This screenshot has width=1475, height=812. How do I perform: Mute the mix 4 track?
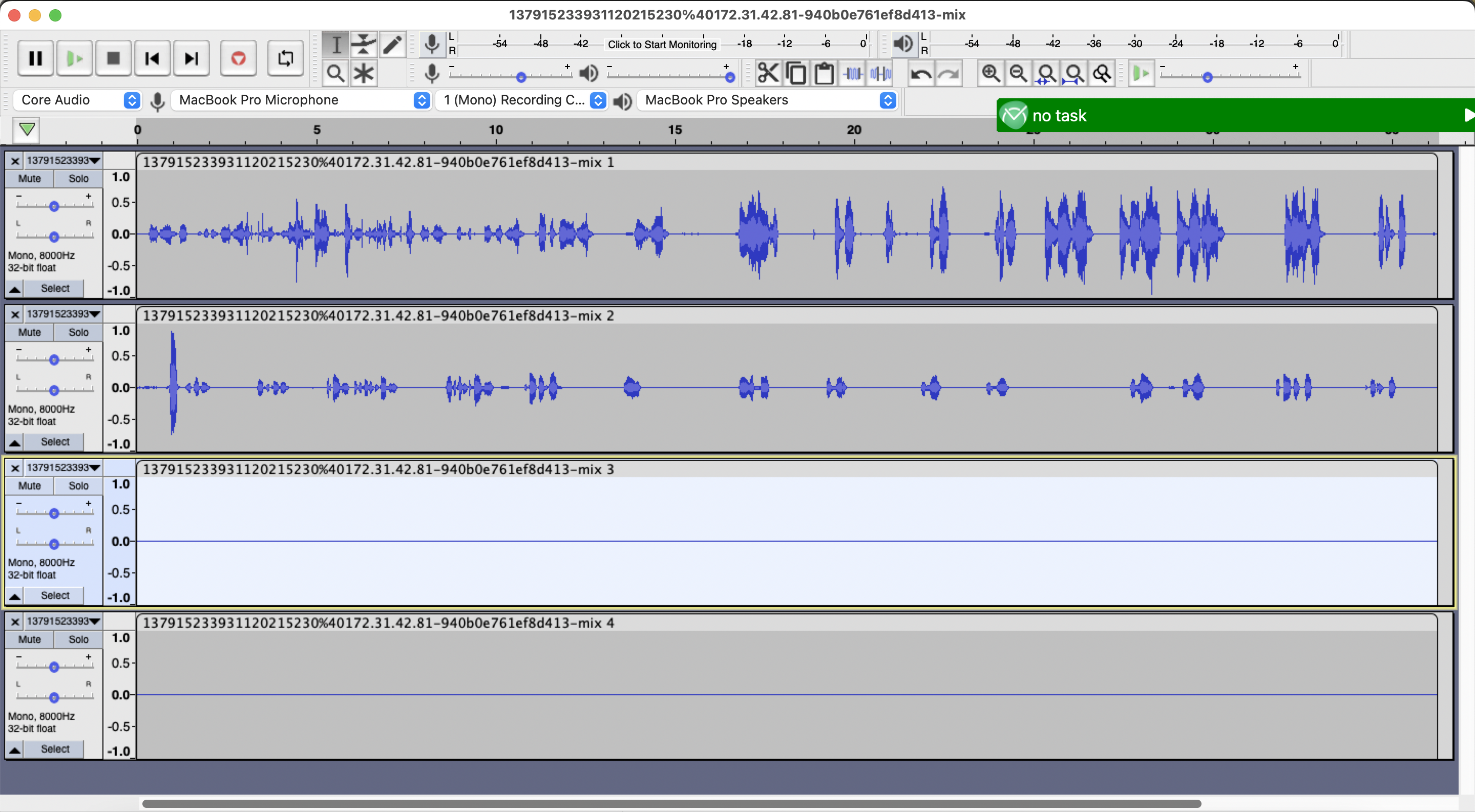29,639
